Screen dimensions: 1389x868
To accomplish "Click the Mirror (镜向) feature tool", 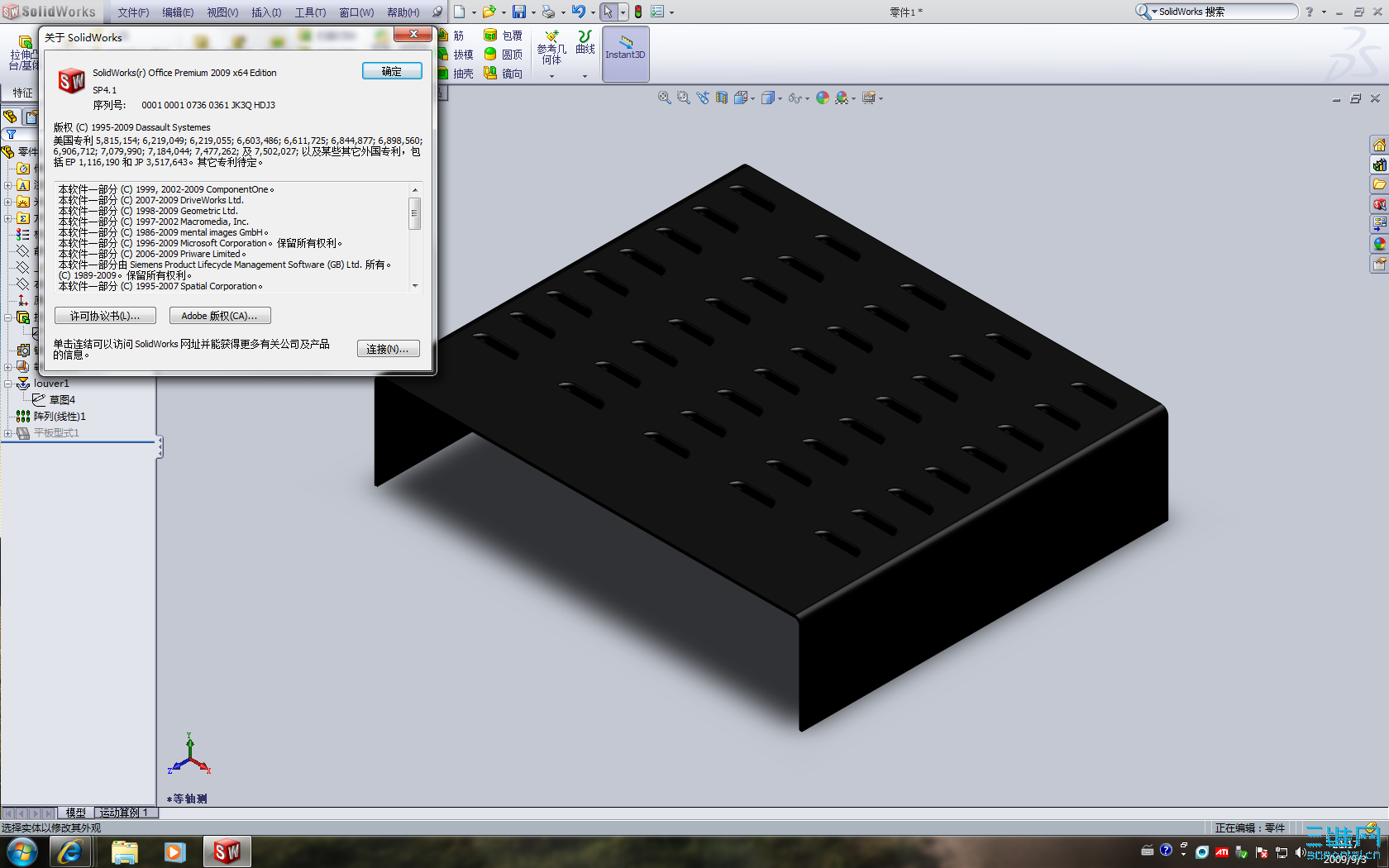I will [x=503, y=74].
